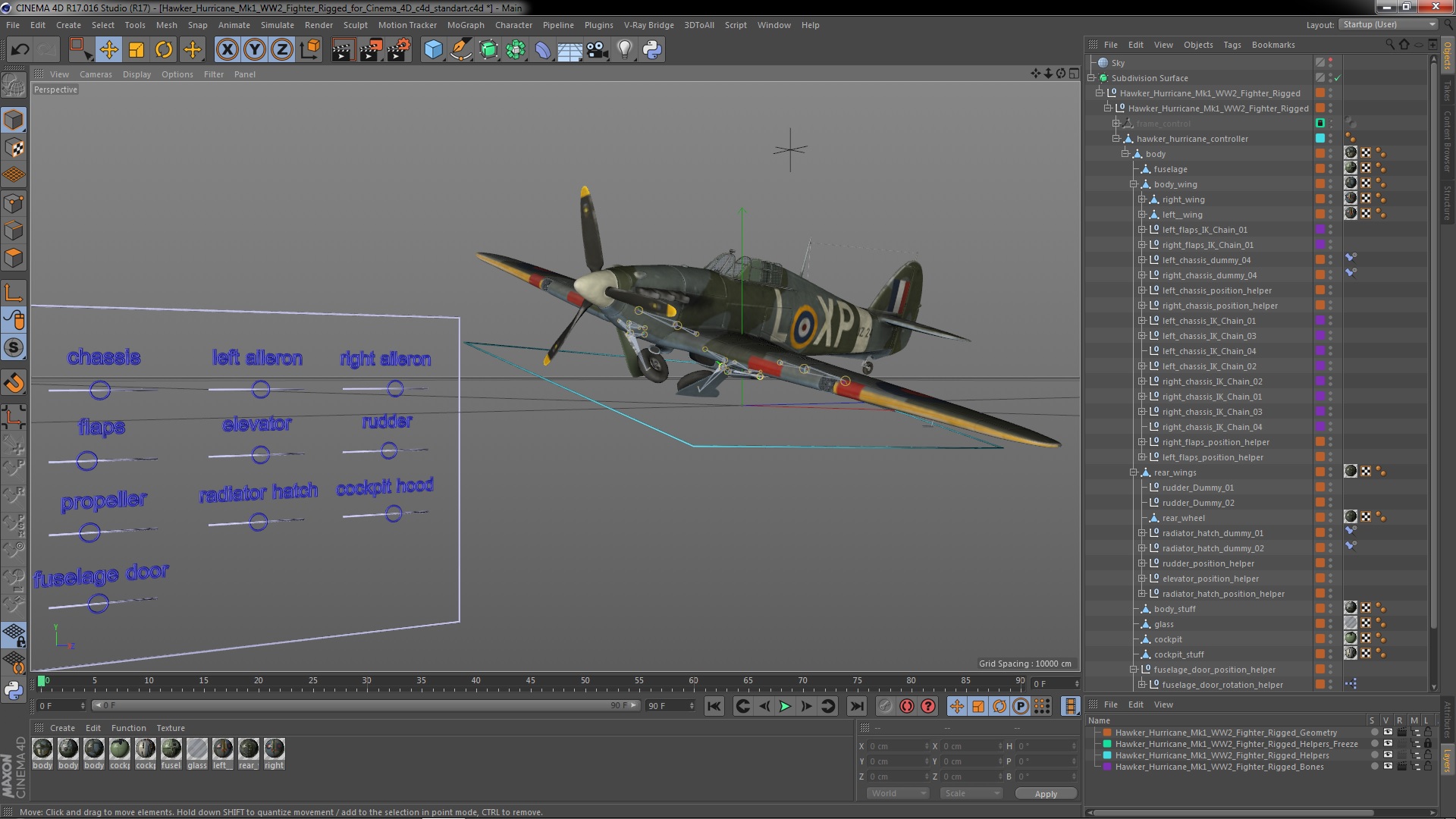Go to start of animation
Viewport: 1456px width, 819px height.
click(x=714, y=707)
